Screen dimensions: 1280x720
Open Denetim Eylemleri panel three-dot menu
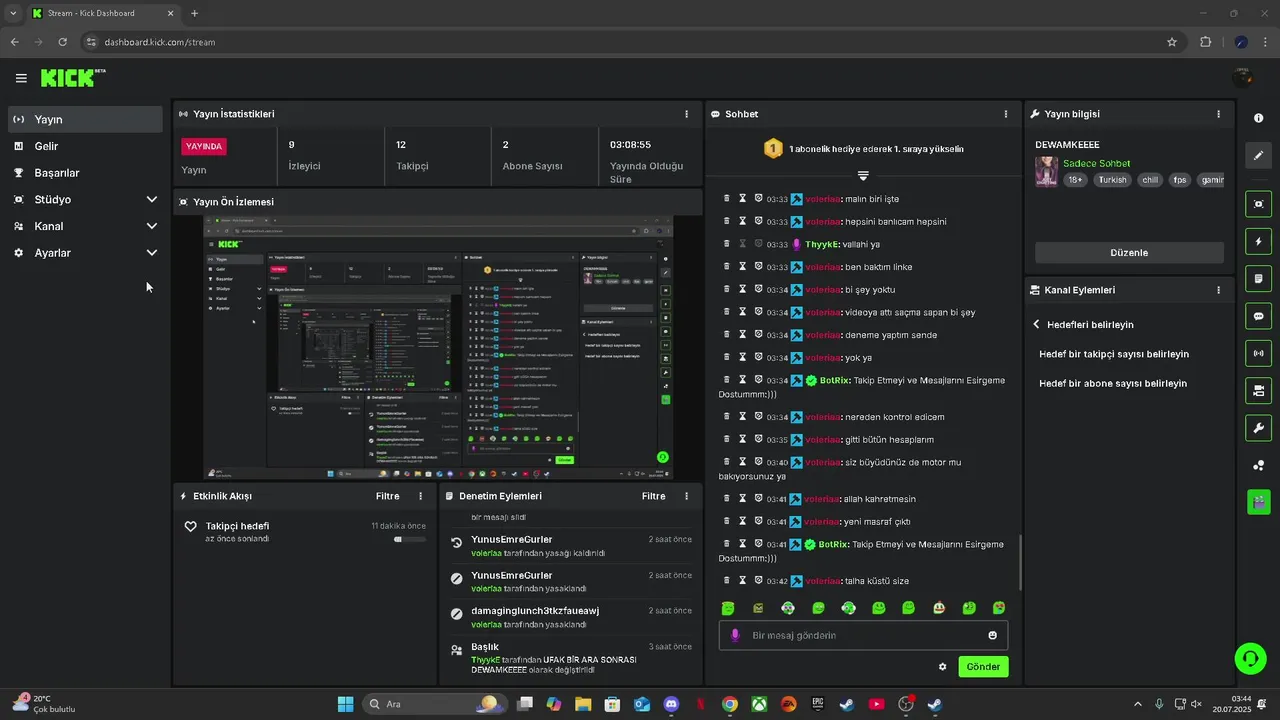pos(686,496)
